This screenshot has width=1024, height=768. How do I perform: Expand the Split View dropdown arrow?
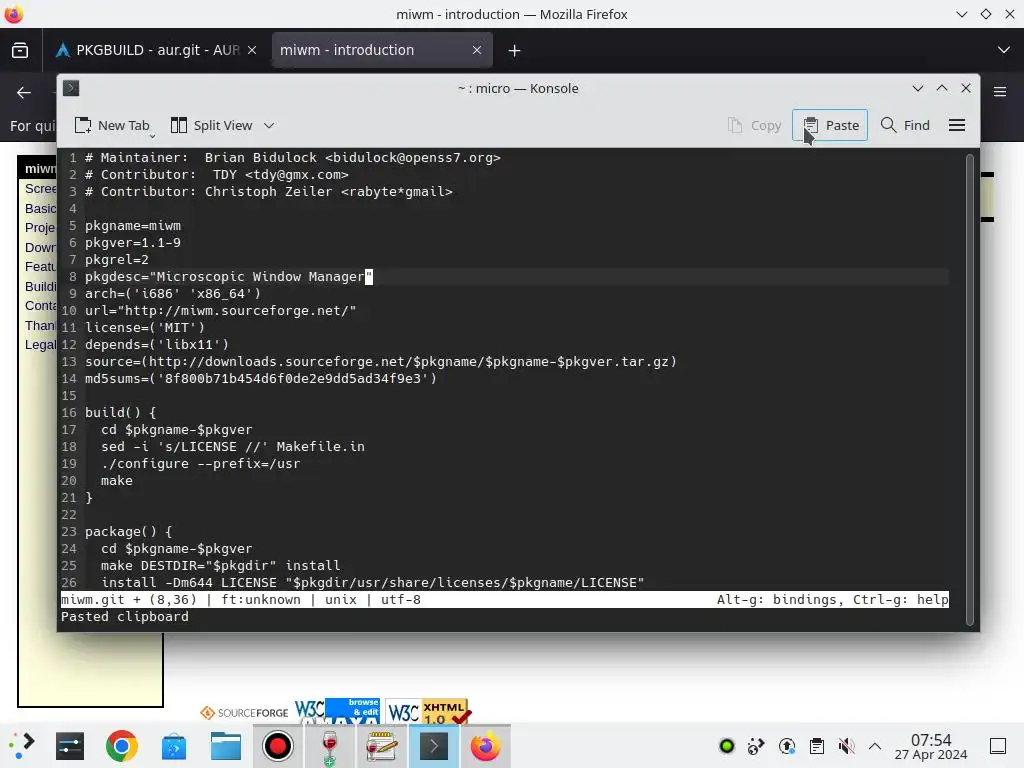269,125
